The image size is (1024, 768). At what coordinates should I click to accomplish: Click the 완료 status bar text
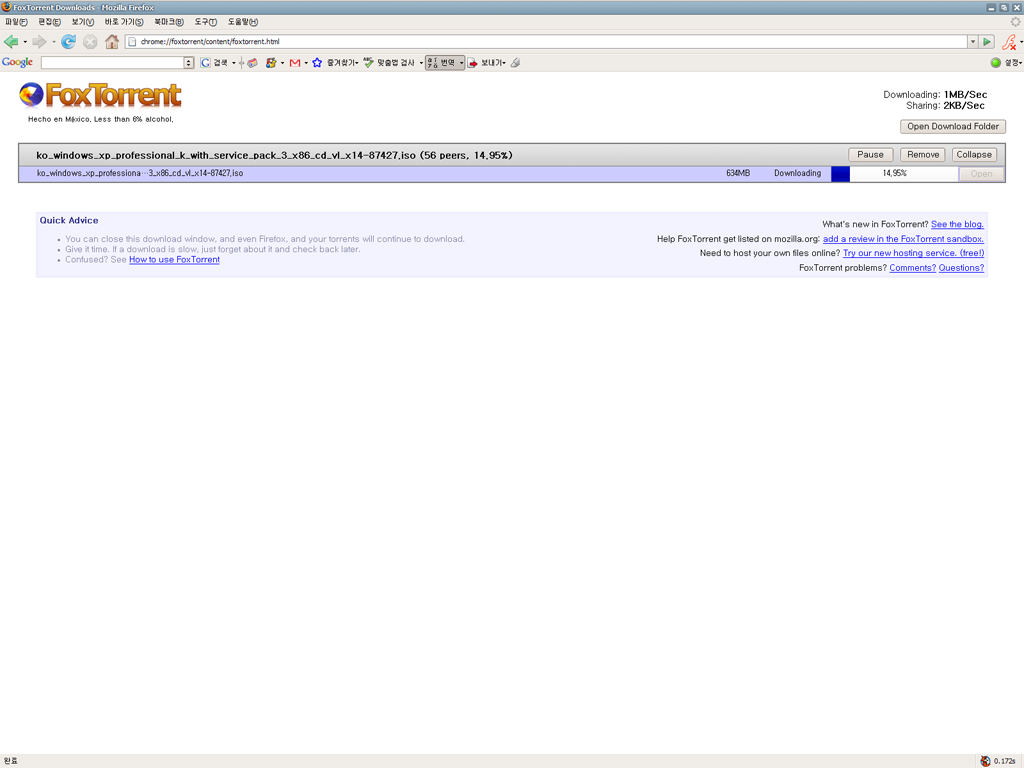point(11,761)
